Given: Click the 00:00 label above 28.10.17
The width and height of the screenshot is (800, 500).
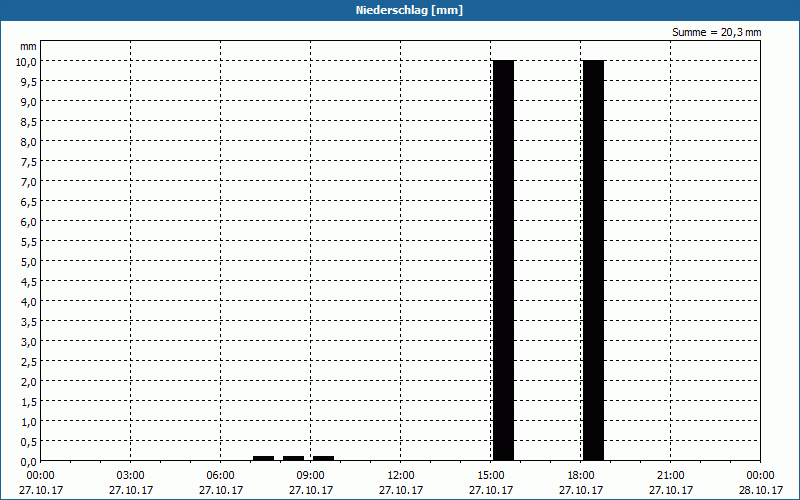Looking at the screenshot, I should pos(760,476).
